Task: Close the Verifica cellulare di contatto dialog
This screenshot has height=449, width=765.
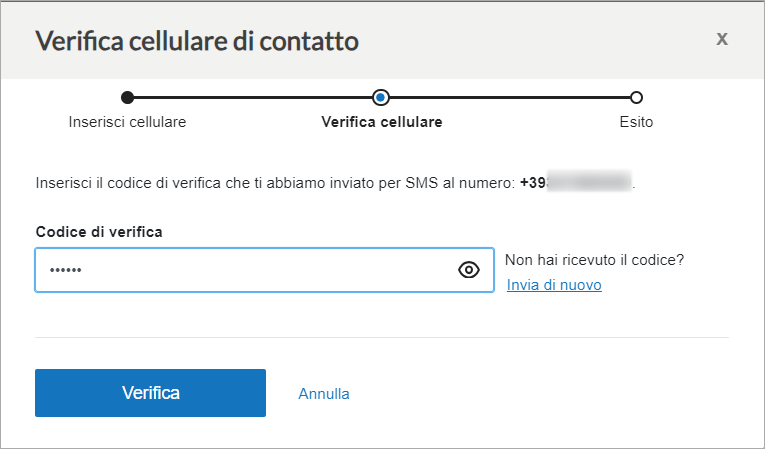Action: point(722,39)
